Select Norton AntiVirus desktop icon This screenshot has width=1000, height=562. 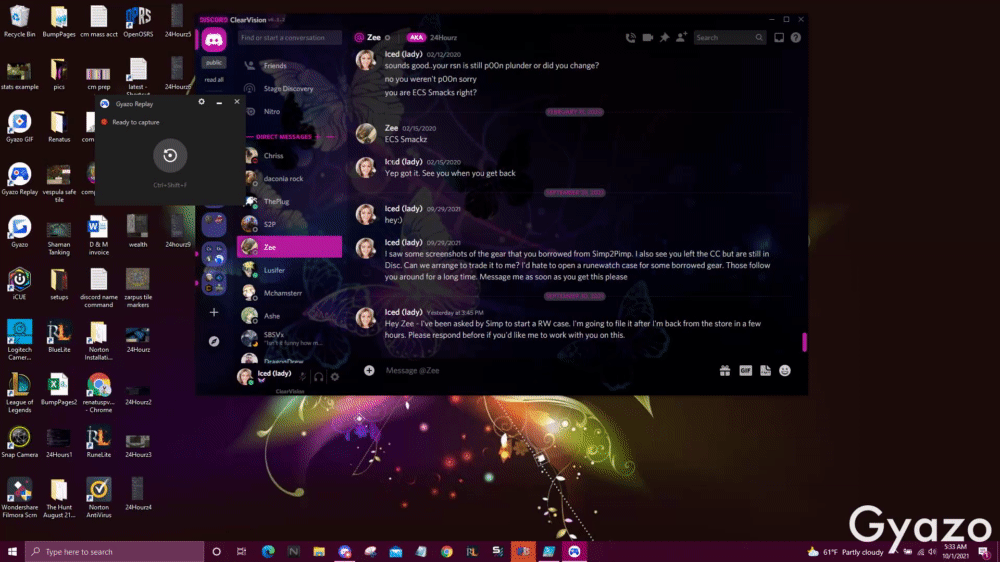(98, 498)
